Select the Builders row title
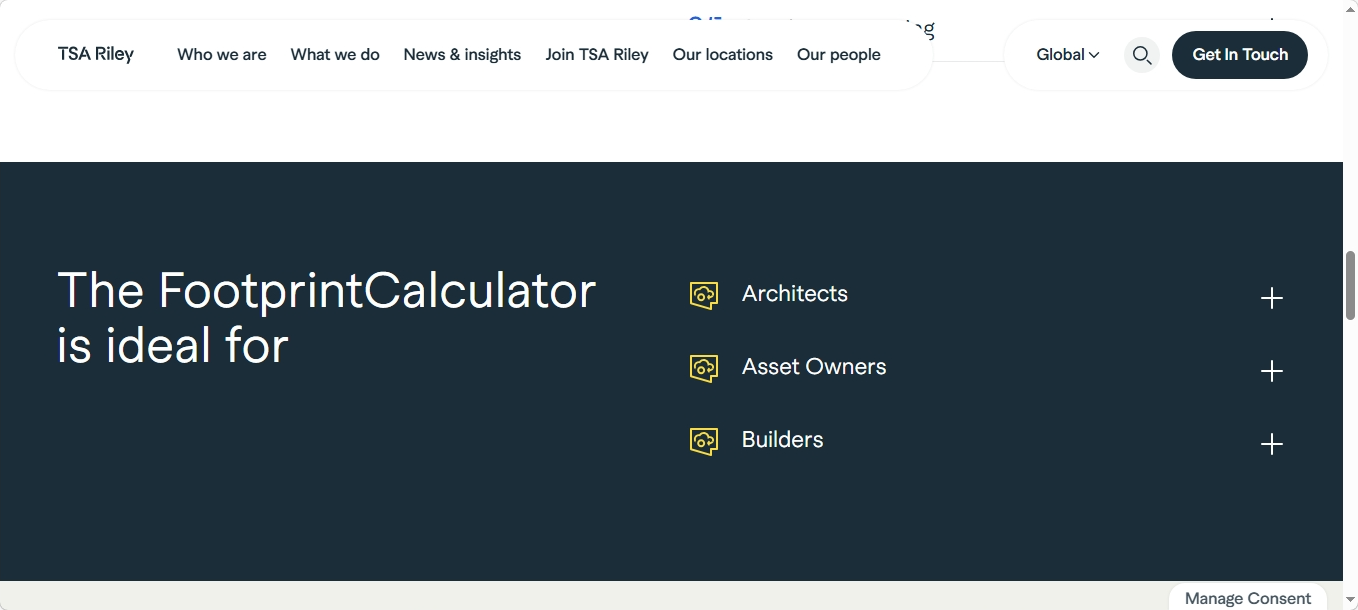1358x610 pixels. pyautogui.click(x=783, y=440)
